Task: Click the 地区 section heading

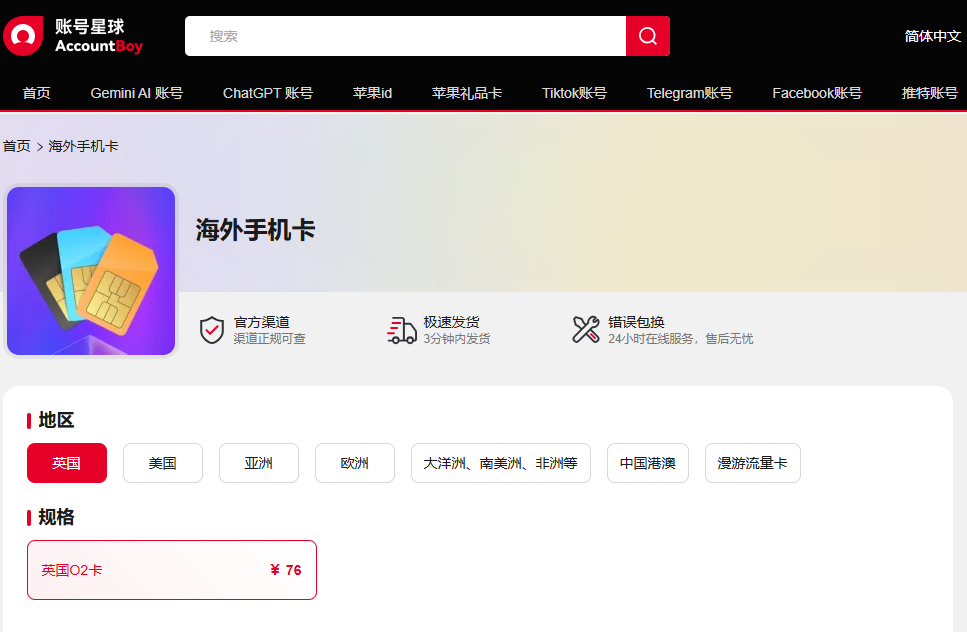Action: (56, 420)
